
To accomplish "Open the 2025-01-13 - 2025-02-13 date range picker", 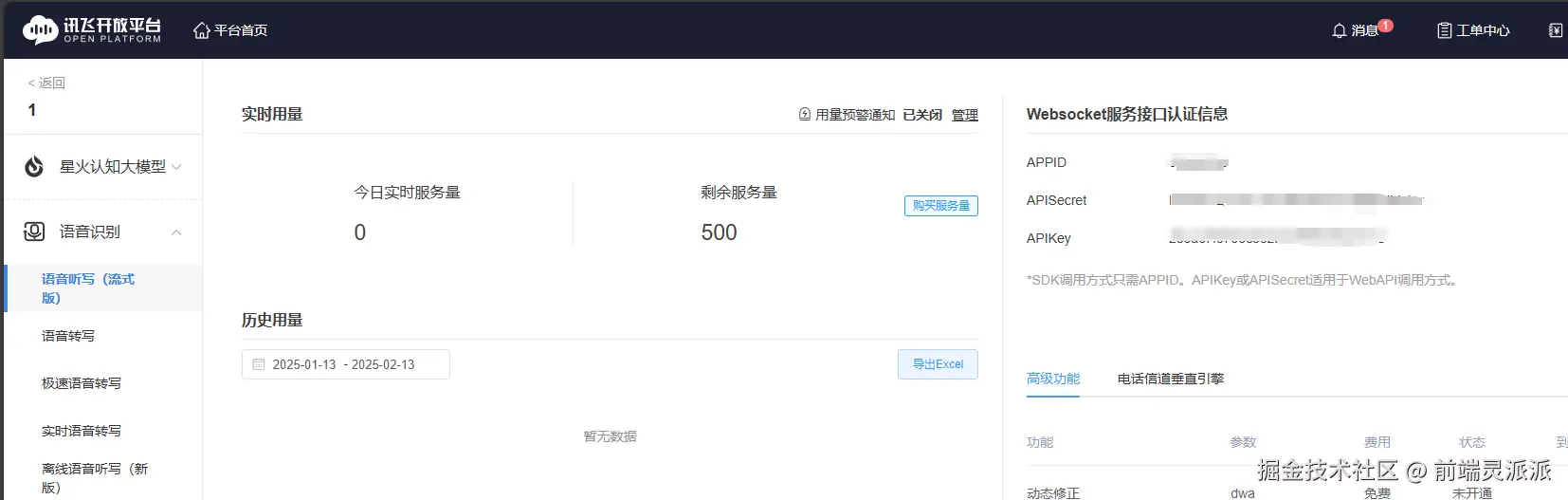I will tap(346, 364).
